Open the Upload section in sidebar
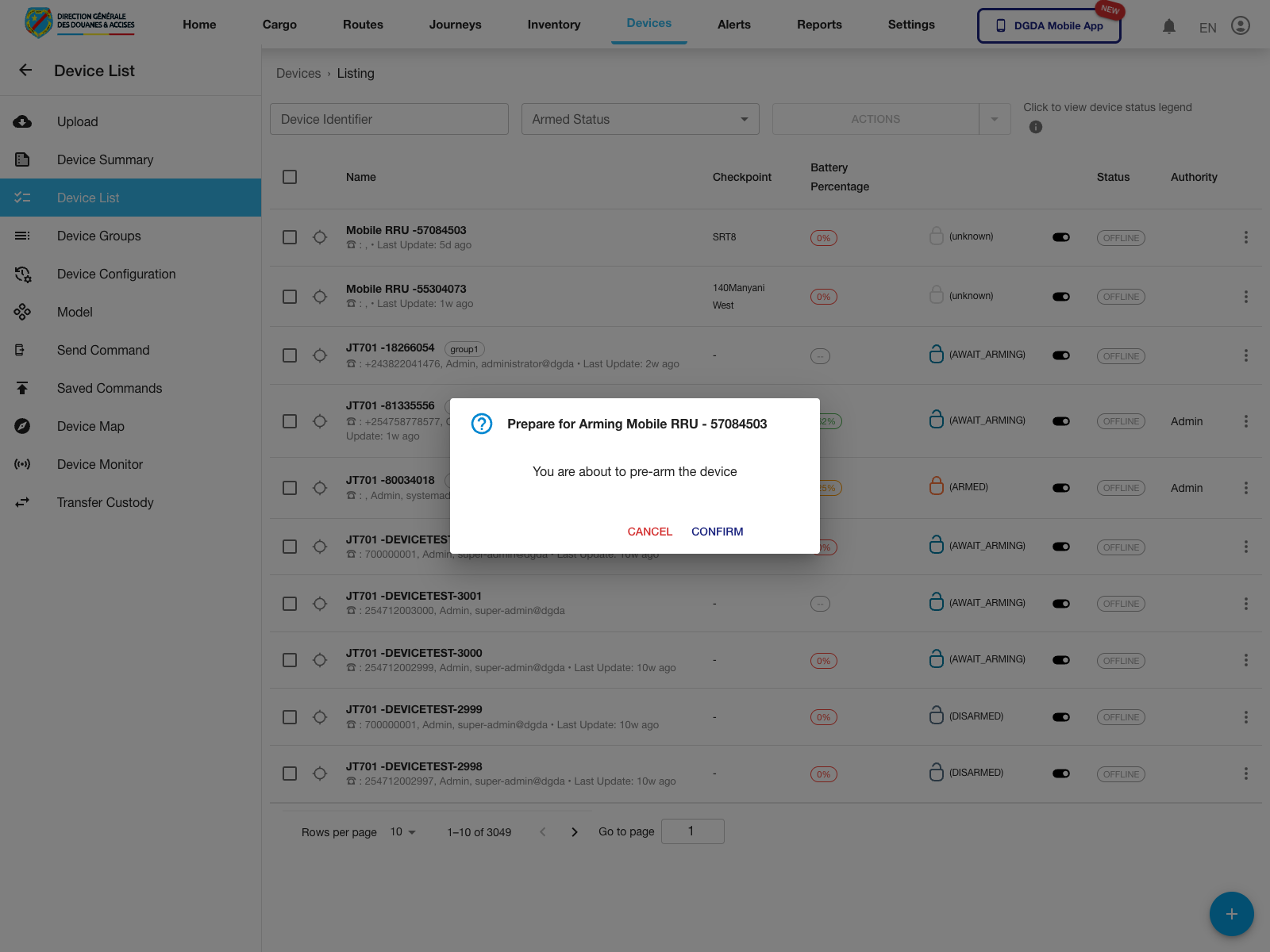 [x=77, y=121]
